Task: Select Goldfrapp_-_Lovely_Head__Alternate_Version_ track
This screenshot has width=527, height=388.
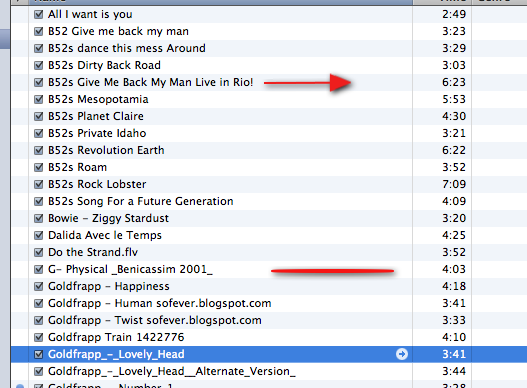Action: tap(172, 371)
